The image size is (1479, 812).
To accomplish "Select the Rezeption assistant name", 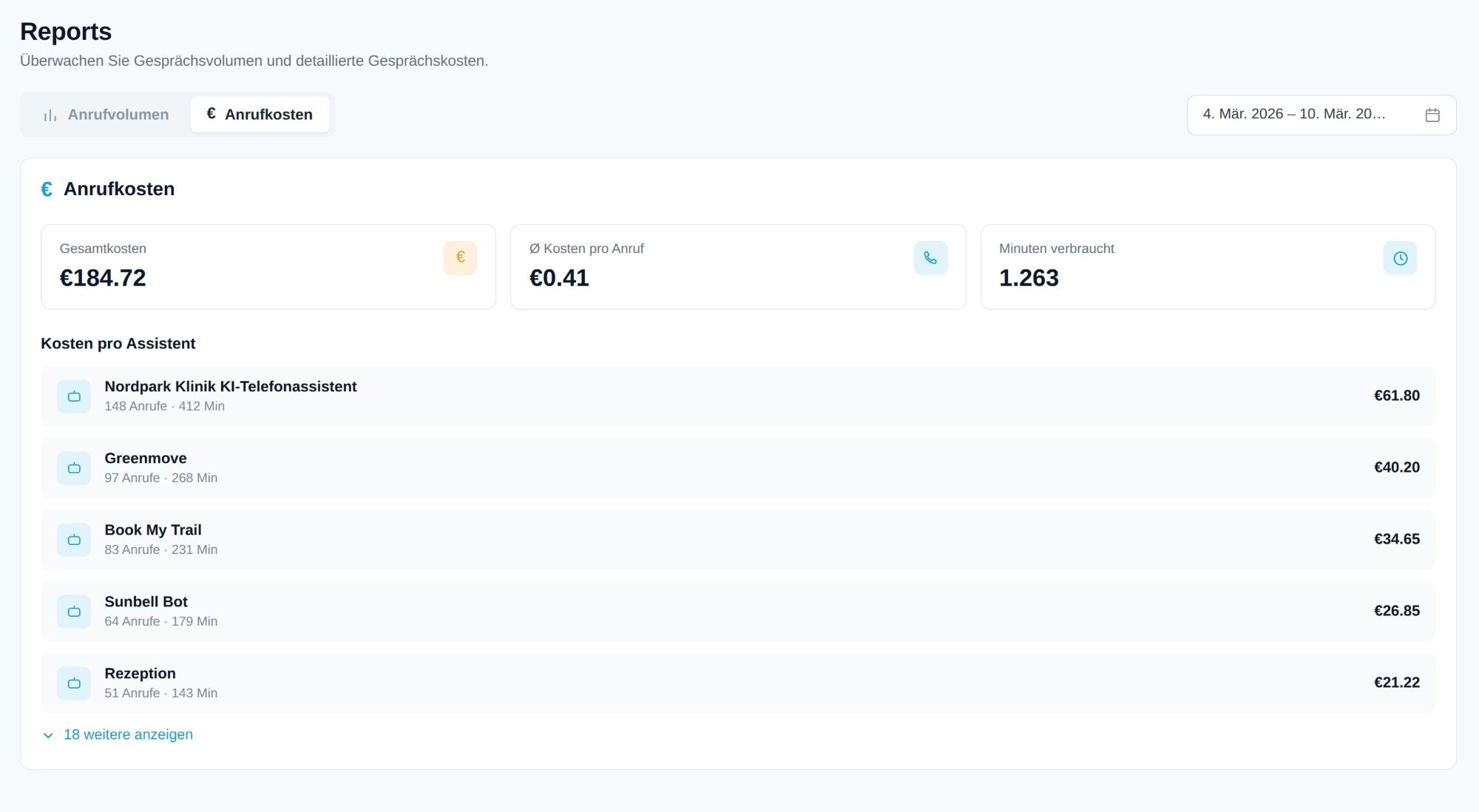I will [141, 674].
